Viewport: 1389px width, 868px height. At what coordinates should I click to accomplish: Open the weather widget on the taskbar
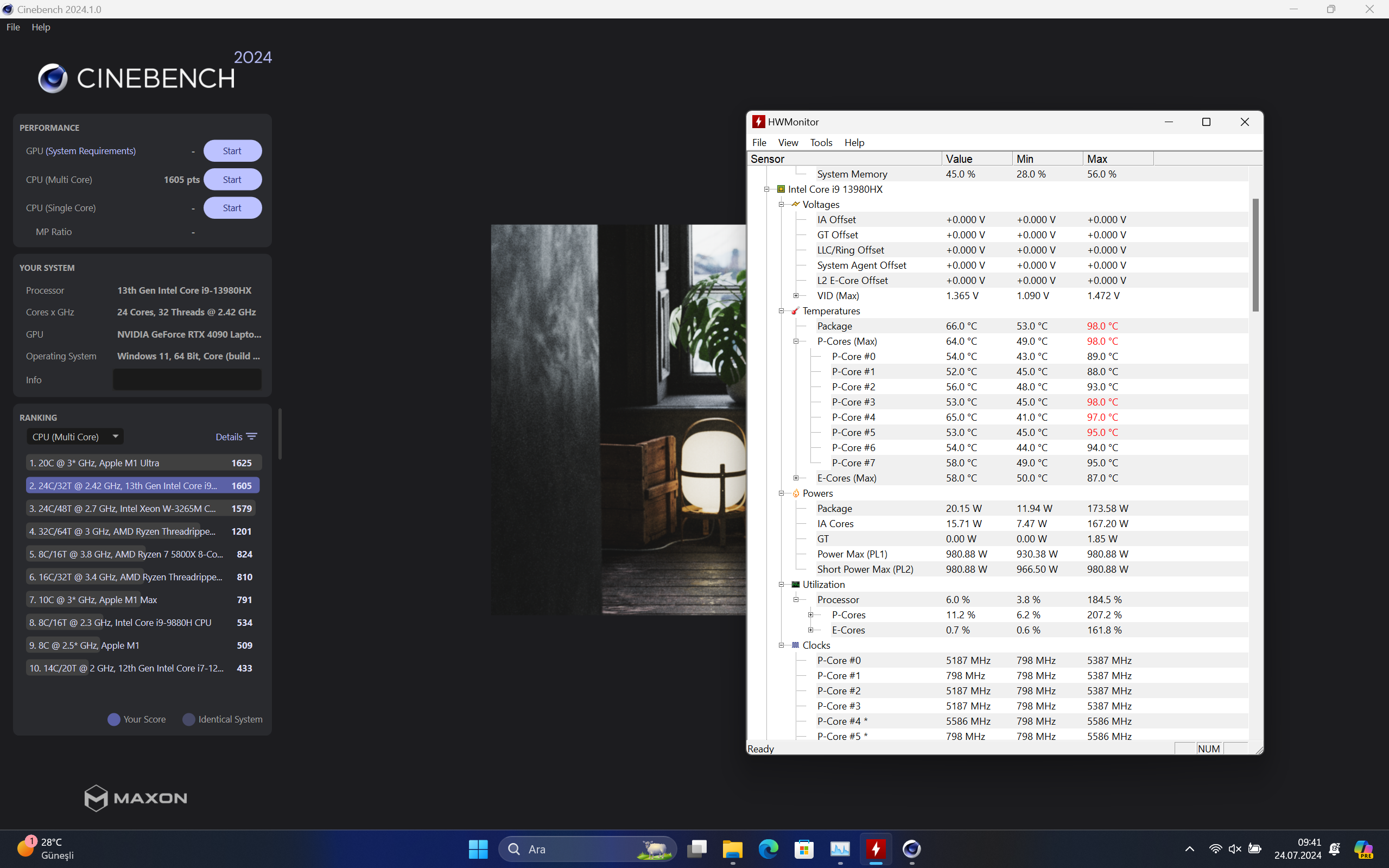(x=46, y=848)
